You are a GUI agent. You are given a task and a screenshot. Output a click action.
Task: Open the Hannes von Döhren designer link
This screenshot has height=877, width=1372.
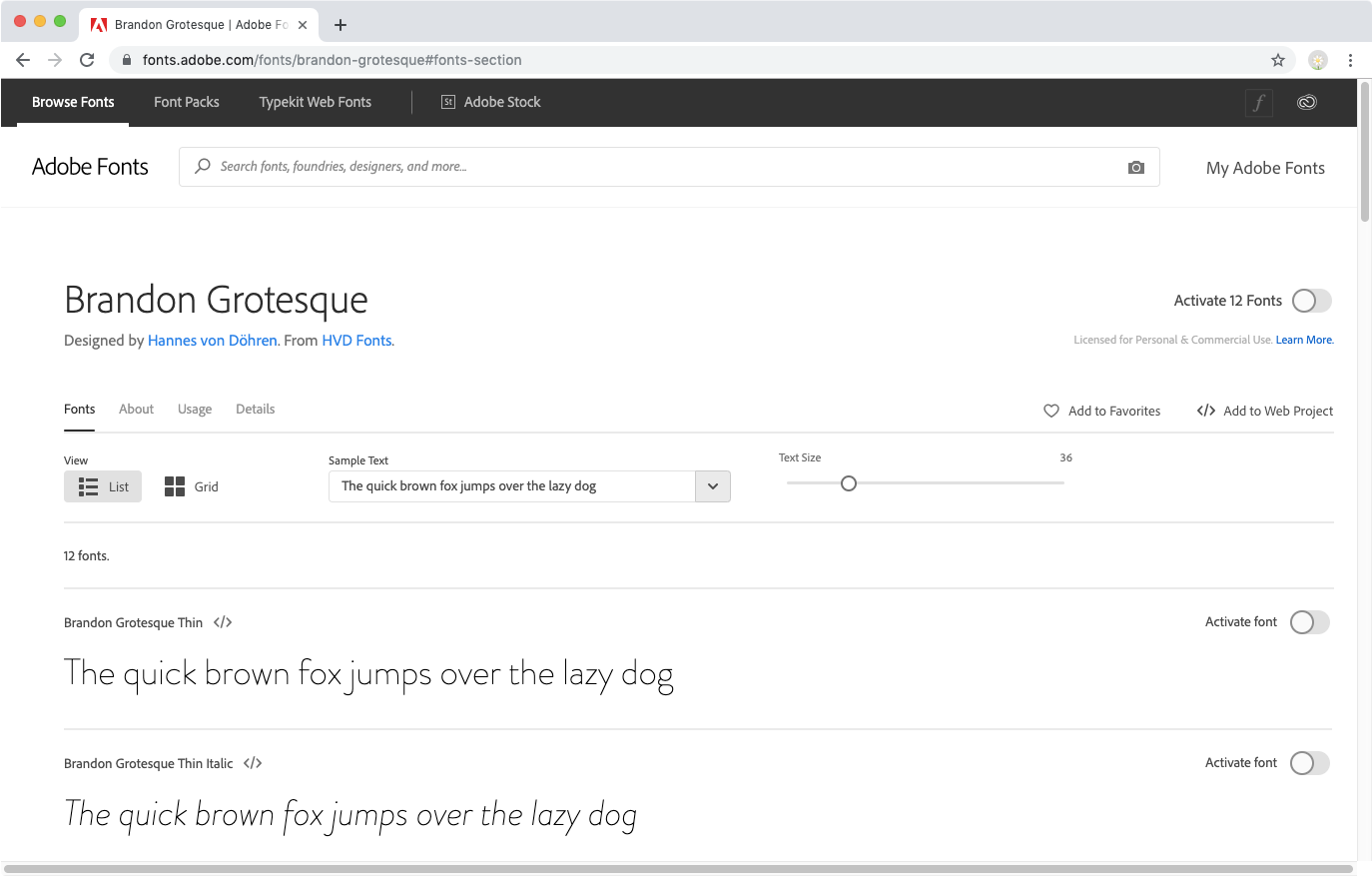[x=213, y=341]
